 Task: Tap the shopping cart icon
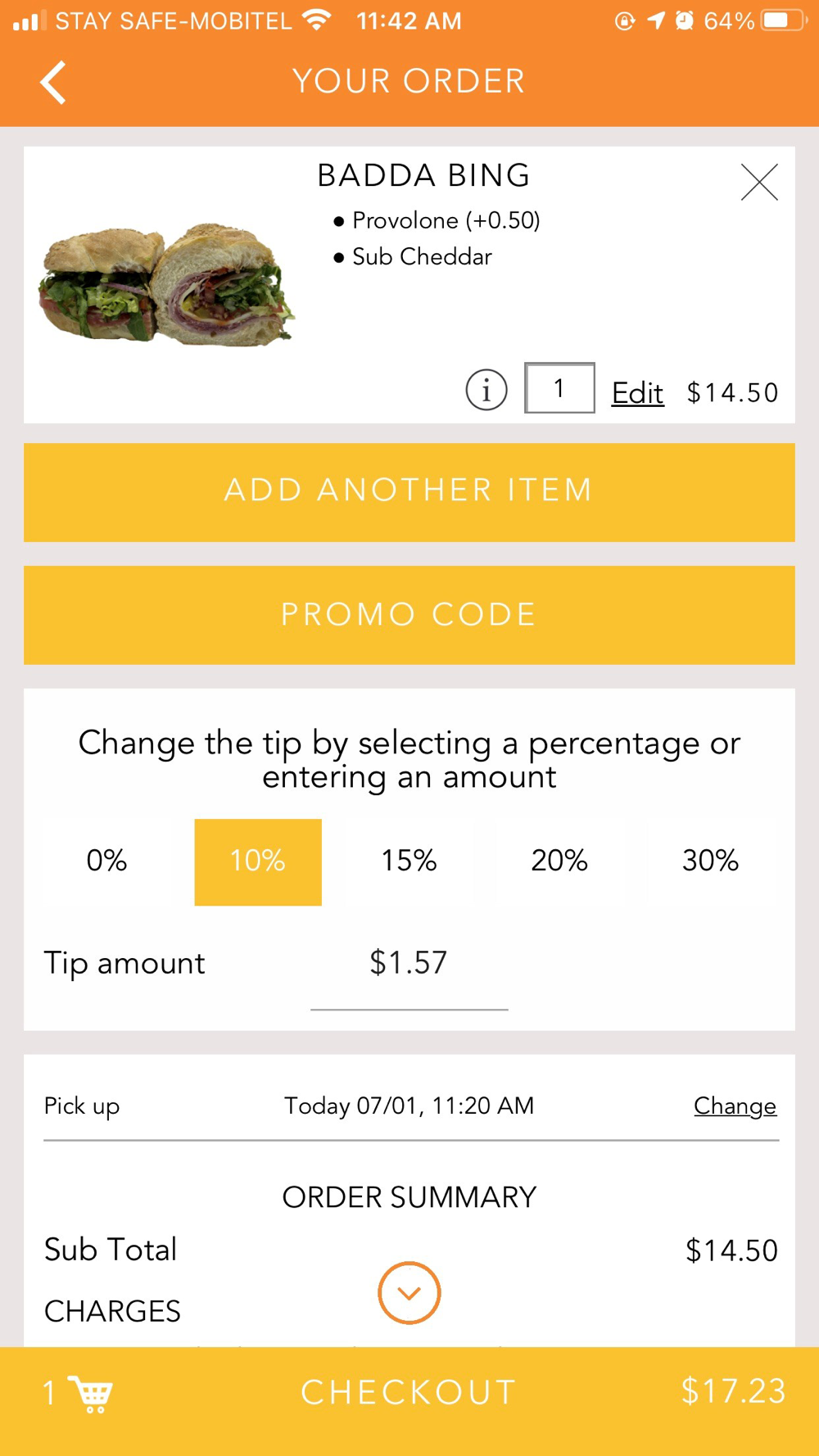pyautogui.click(x=91, y=1393)
